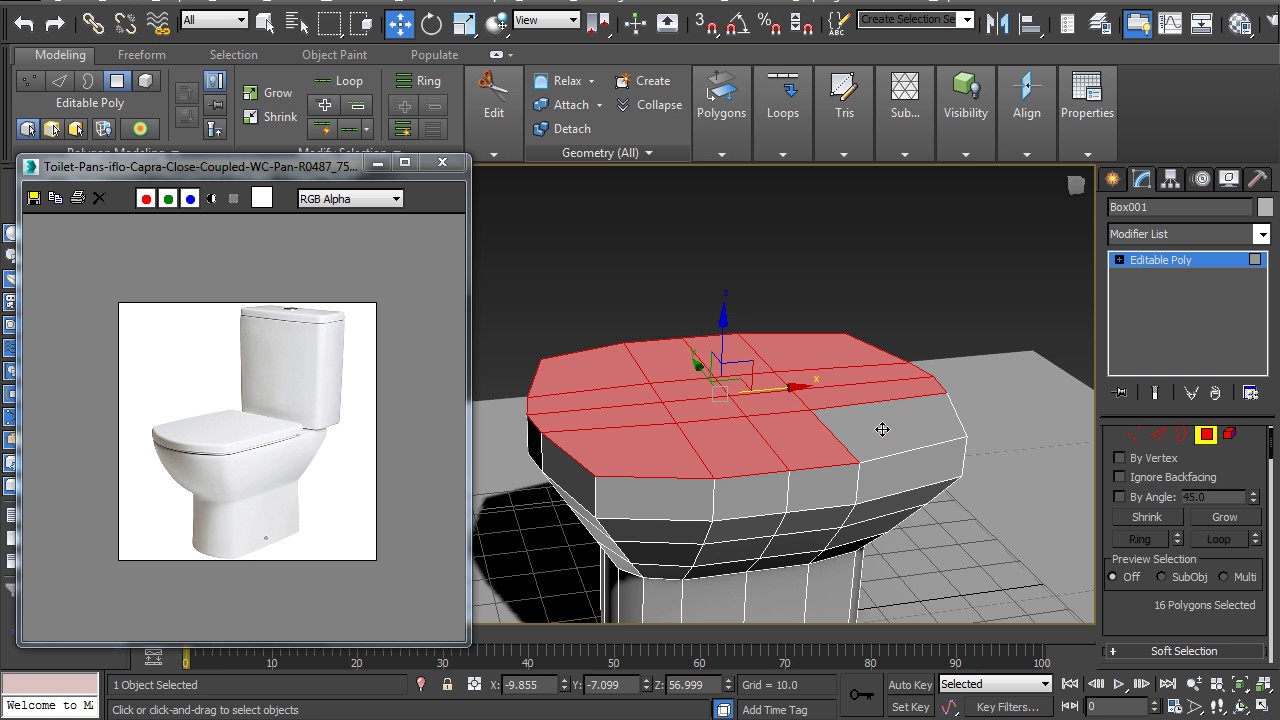
Task: Open the Utilities hammer panel icon
Action: [x=1258, y=179]
